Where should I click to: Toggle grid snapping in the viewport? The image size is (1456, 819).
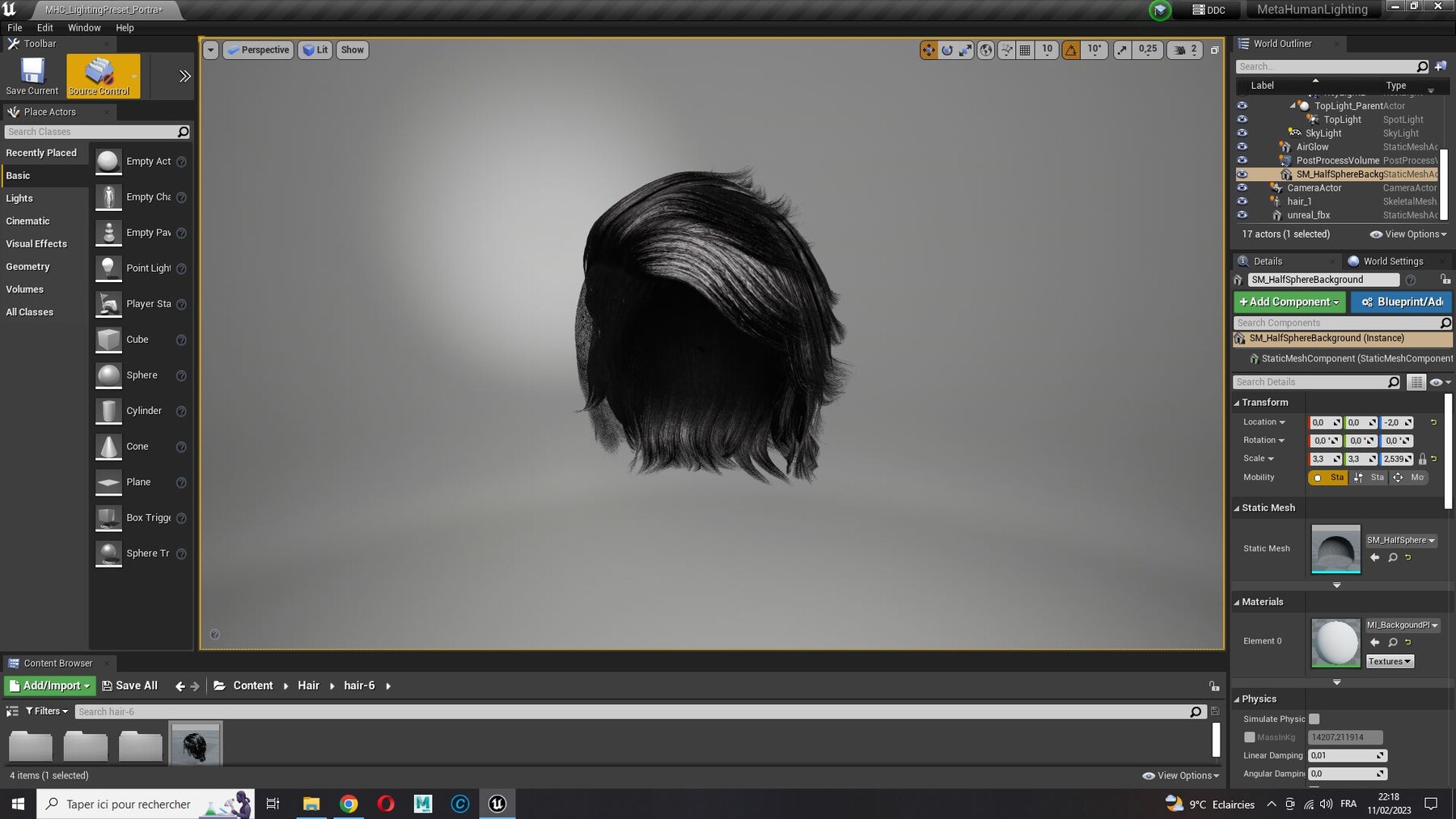pyautogui.click(x=1025, y=50)
